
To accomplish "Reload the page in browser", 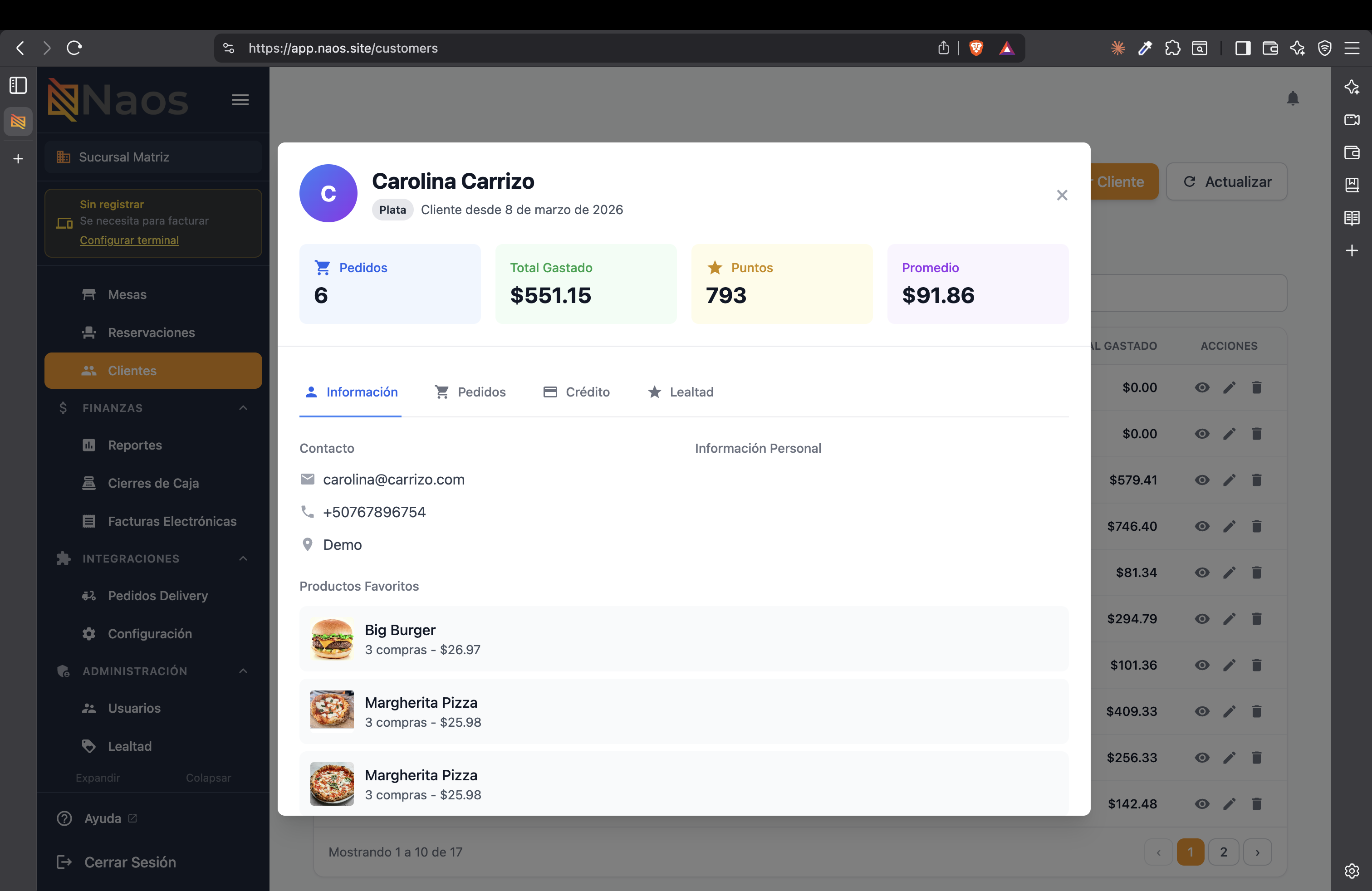I will point(74,48).
